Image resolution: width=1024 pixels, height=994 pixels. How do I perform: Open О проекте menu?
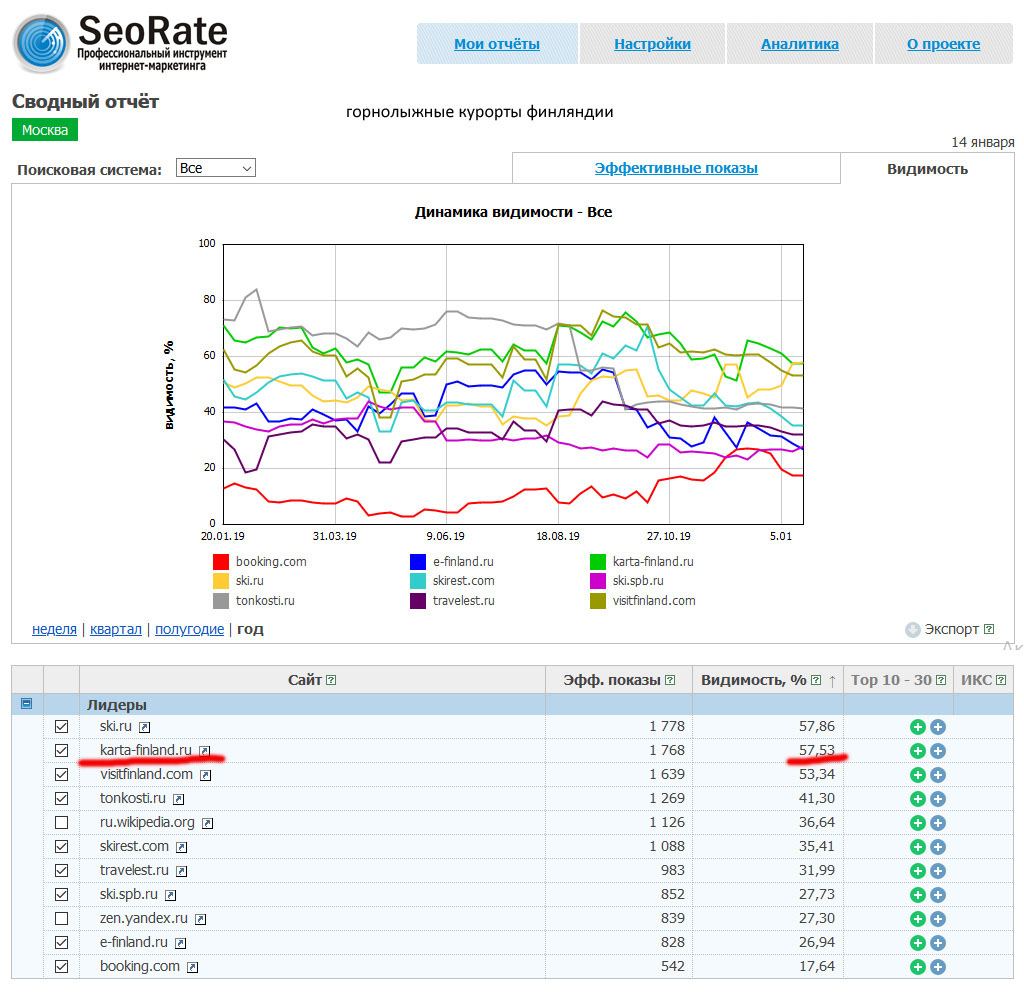point(944,44)
